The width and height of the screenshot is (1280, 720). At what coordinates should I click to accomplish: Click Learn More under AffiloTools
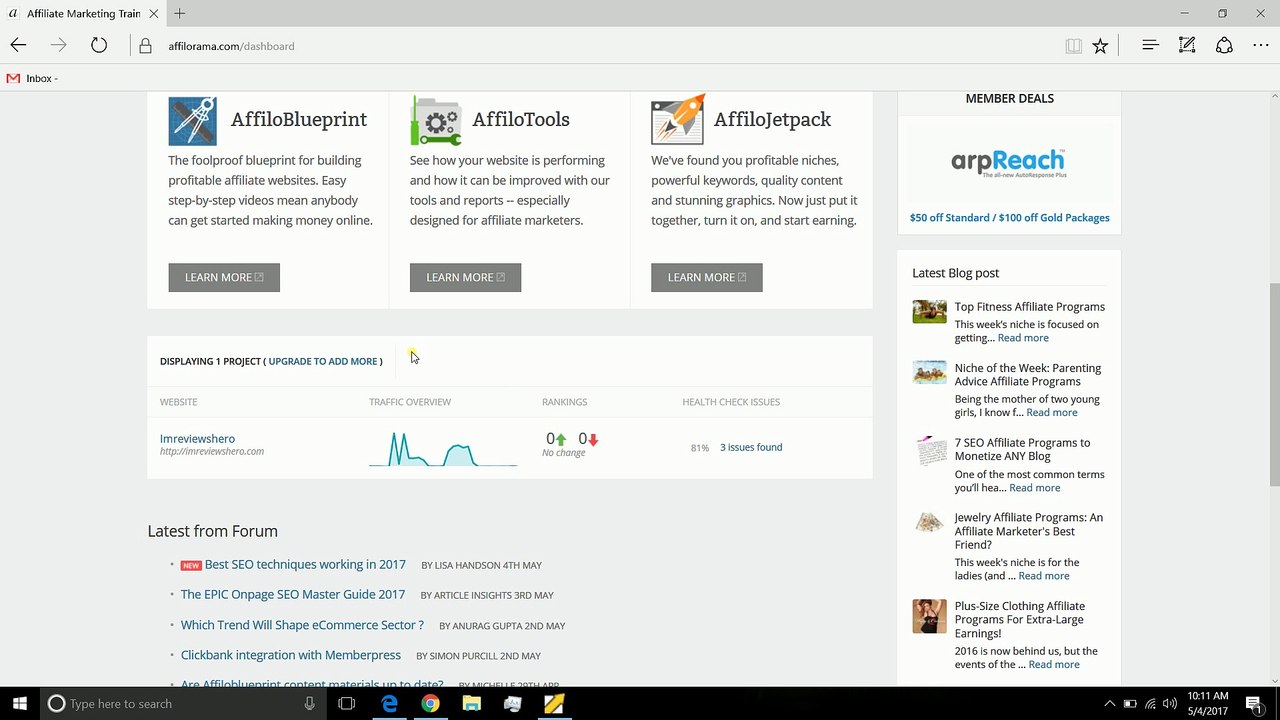coord(465,277)
